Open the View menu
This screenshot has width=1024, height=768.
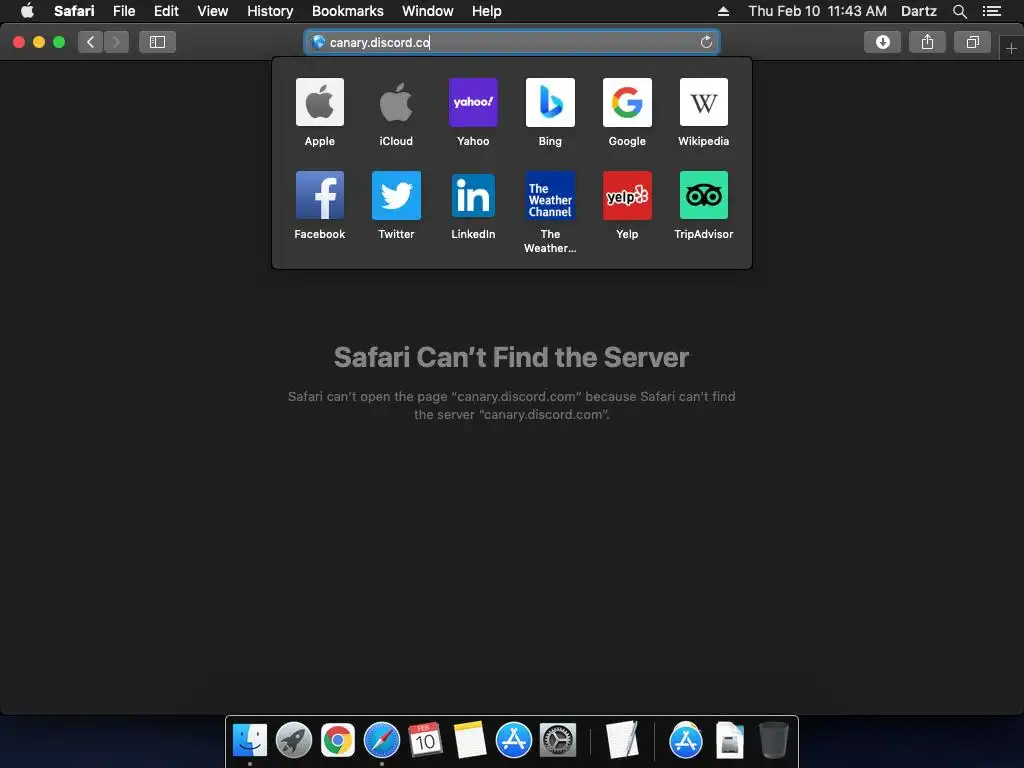coord(213,11)
